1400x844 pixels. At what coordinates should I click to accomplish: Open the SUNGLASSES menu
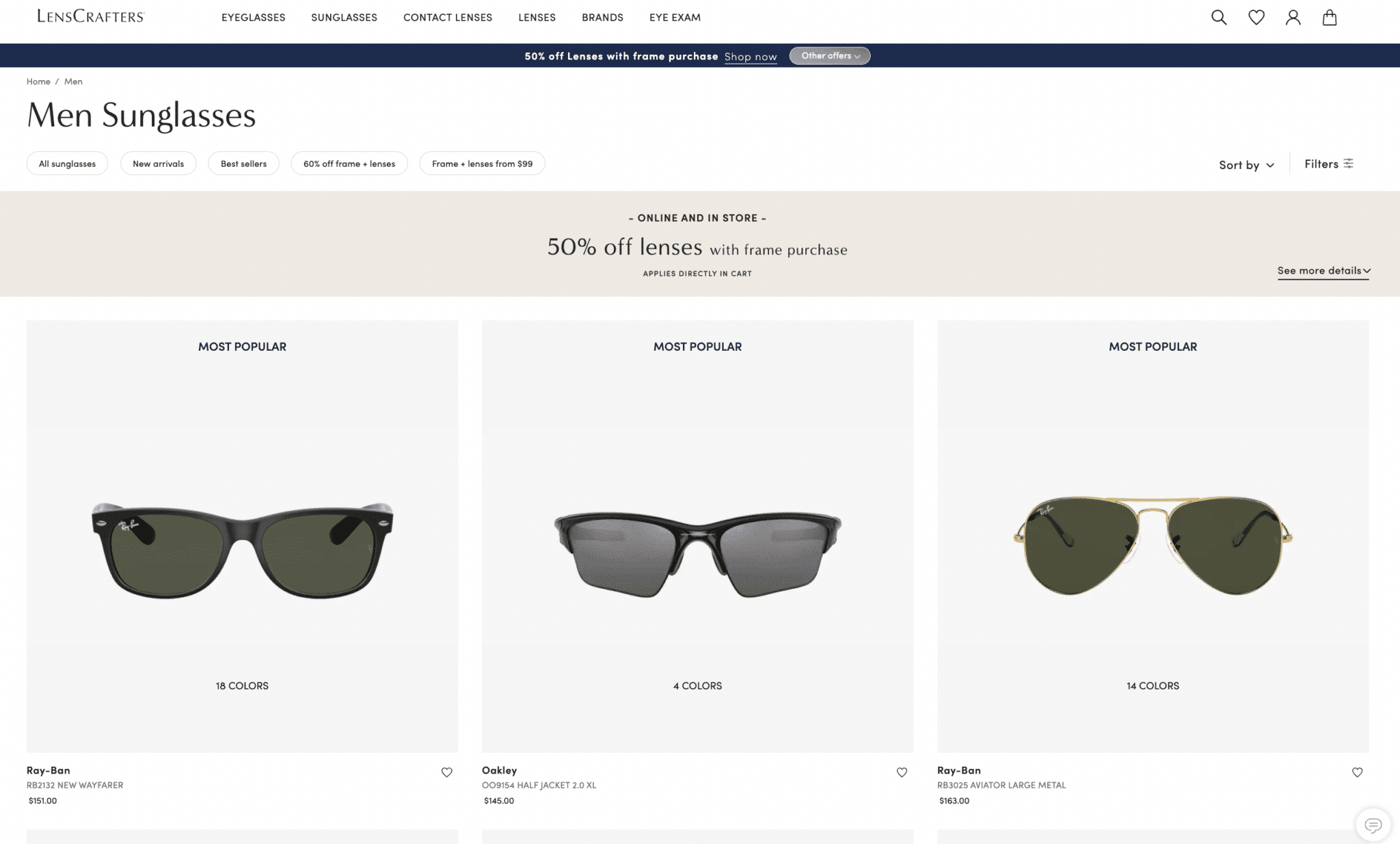(x=344, y=17)
